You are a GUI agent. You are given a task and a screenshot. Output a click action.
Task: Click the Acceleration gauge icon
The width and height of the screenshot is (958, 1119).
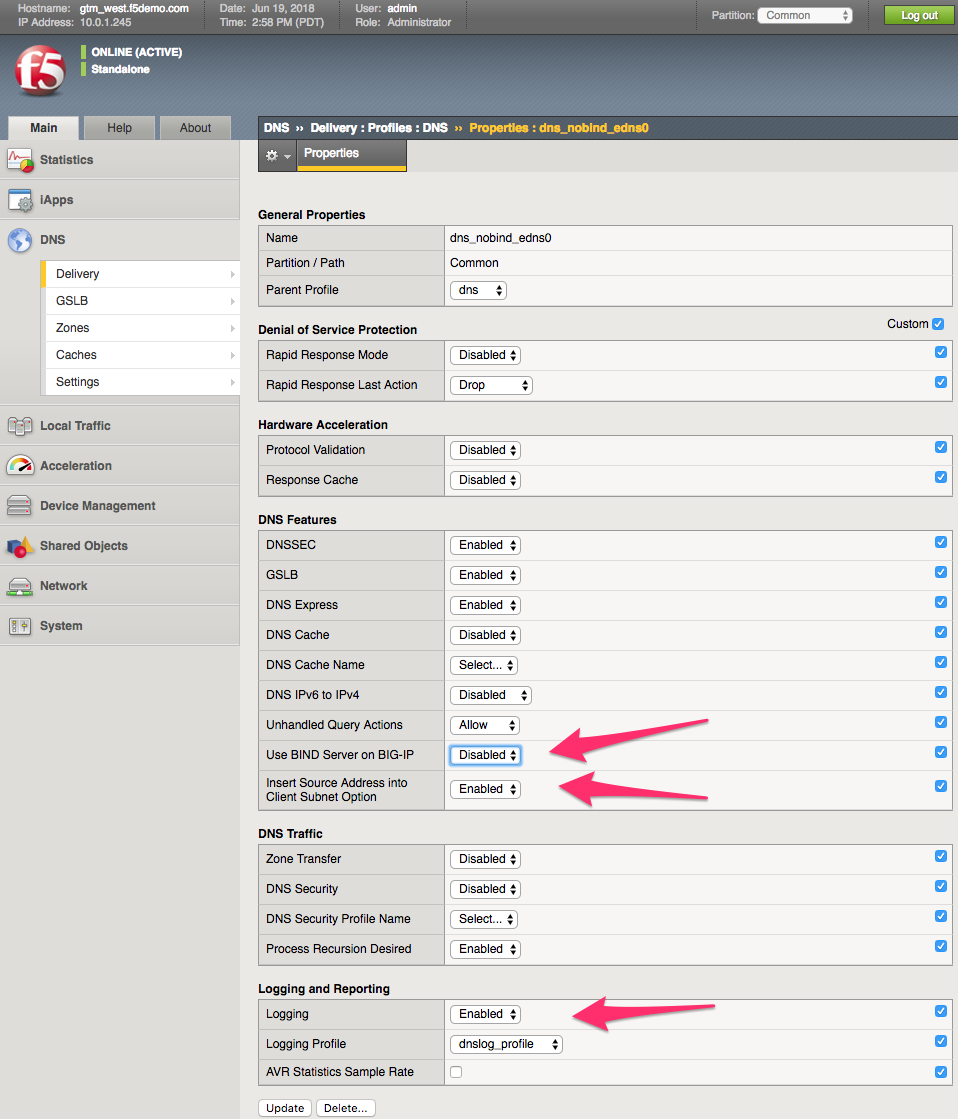click(20, 465)
